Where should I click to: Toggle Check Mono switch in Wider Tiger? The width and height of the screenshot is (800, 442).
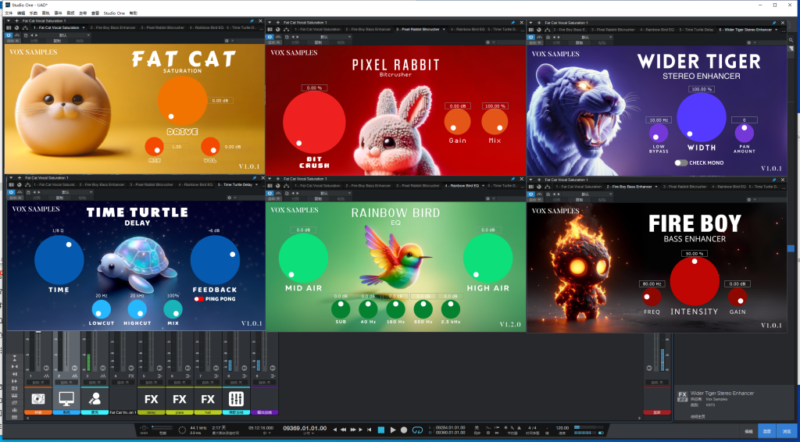pyautogui.click(x=681, y=162)
